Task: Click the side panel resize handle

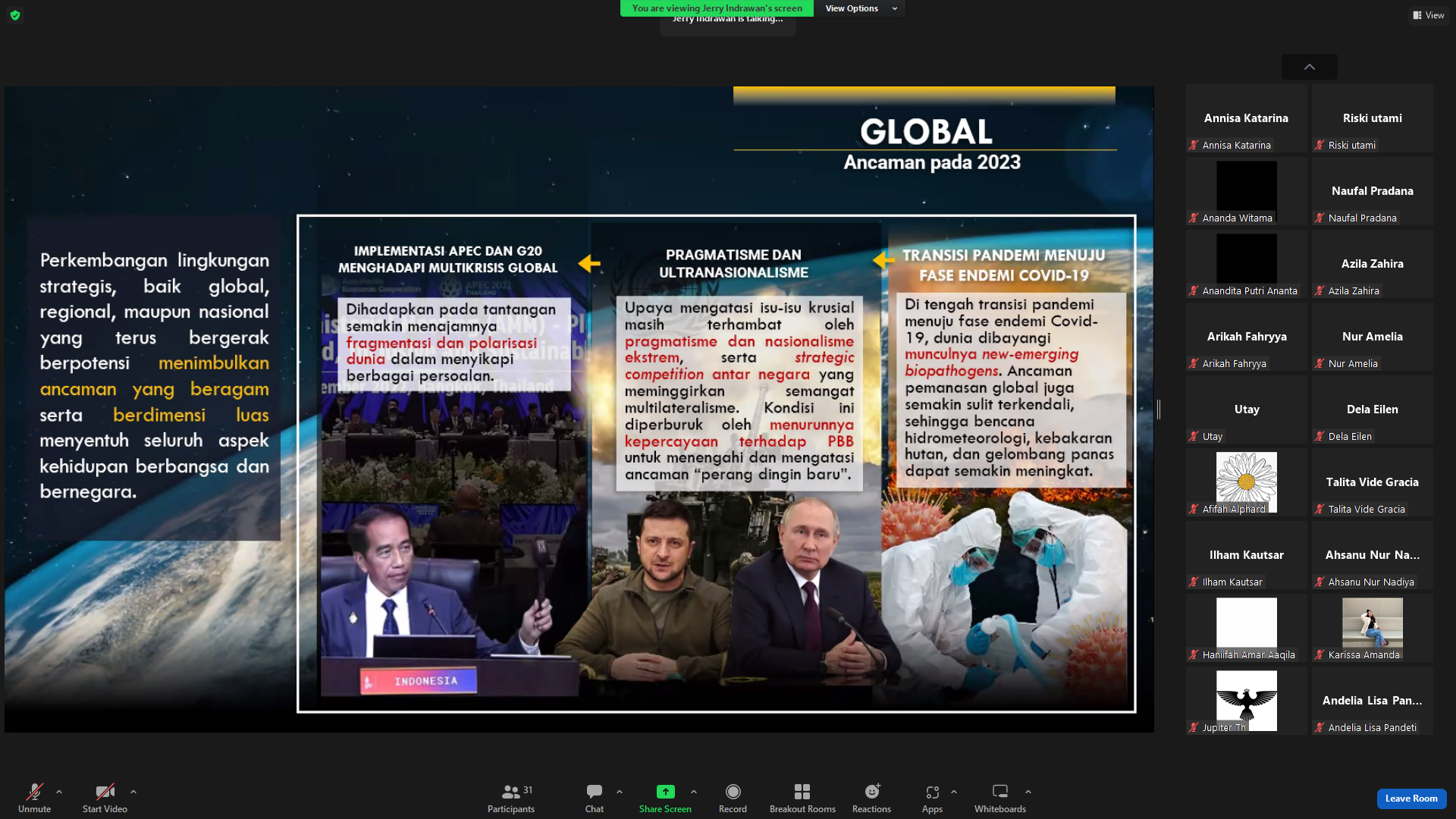Action: (1159, 409)
